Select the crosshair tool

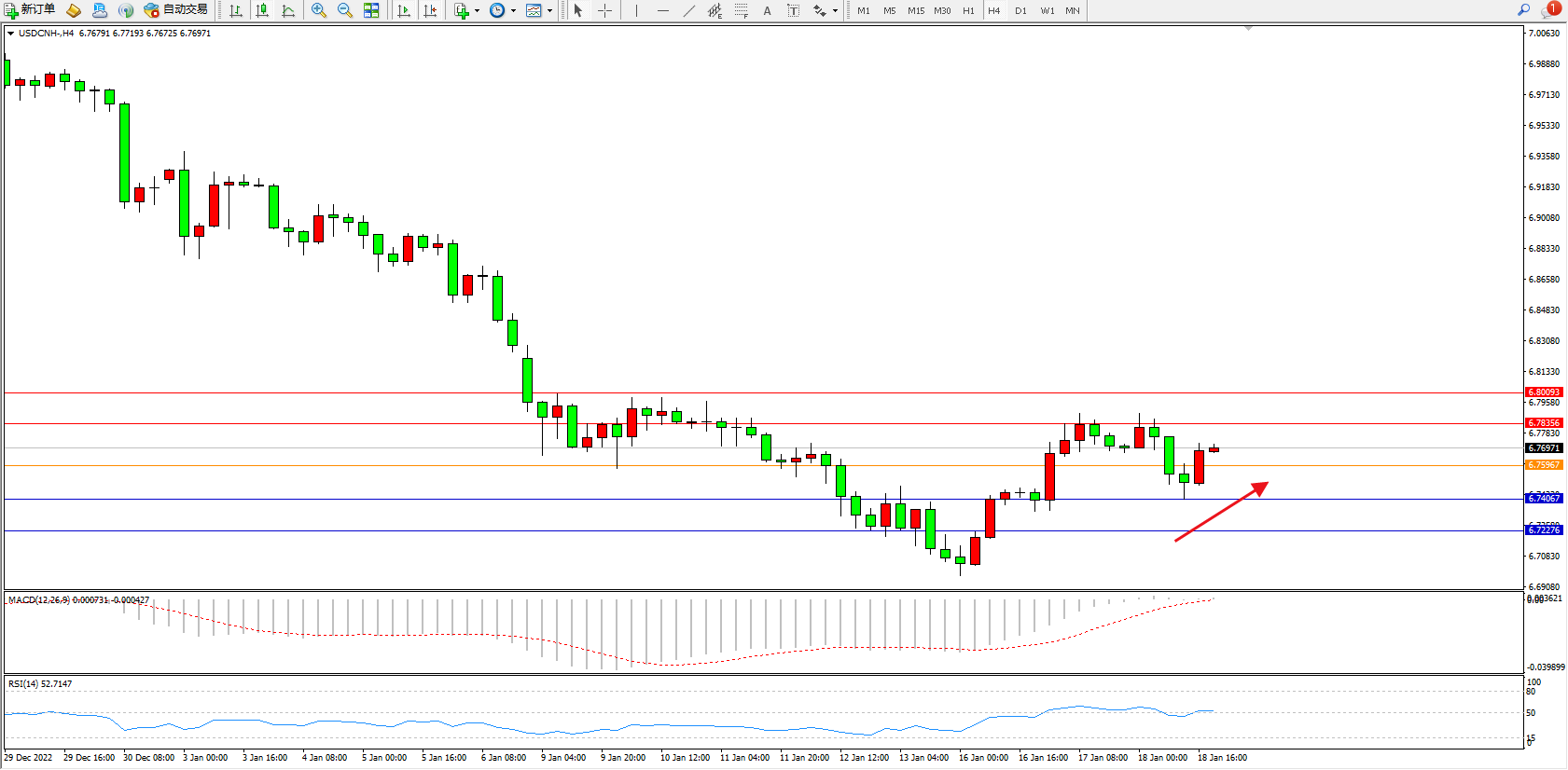pyautogui.click(x=604, y=10)
